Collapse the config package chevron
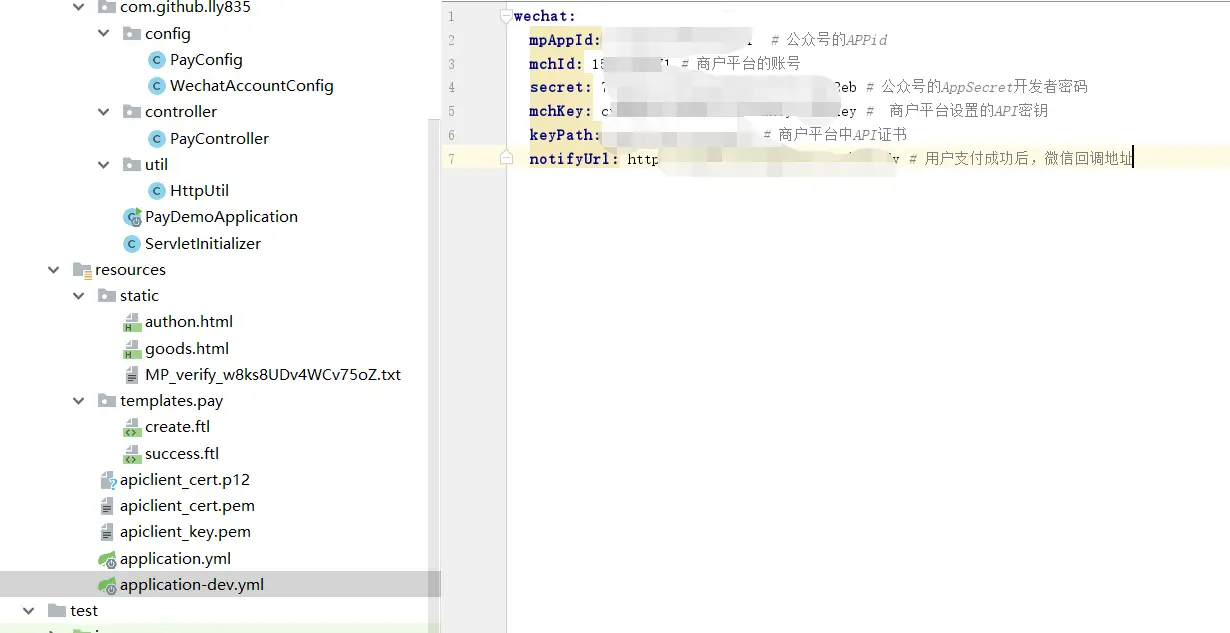This screenshot has height=633, width=1230. click(x=104, y=33)
